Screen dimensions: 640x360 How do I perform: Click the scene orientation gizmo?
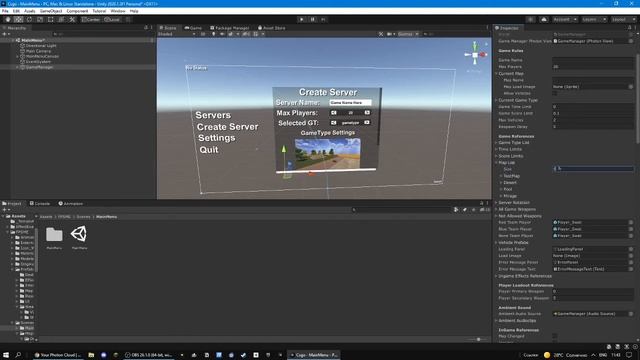pos(475,55)
